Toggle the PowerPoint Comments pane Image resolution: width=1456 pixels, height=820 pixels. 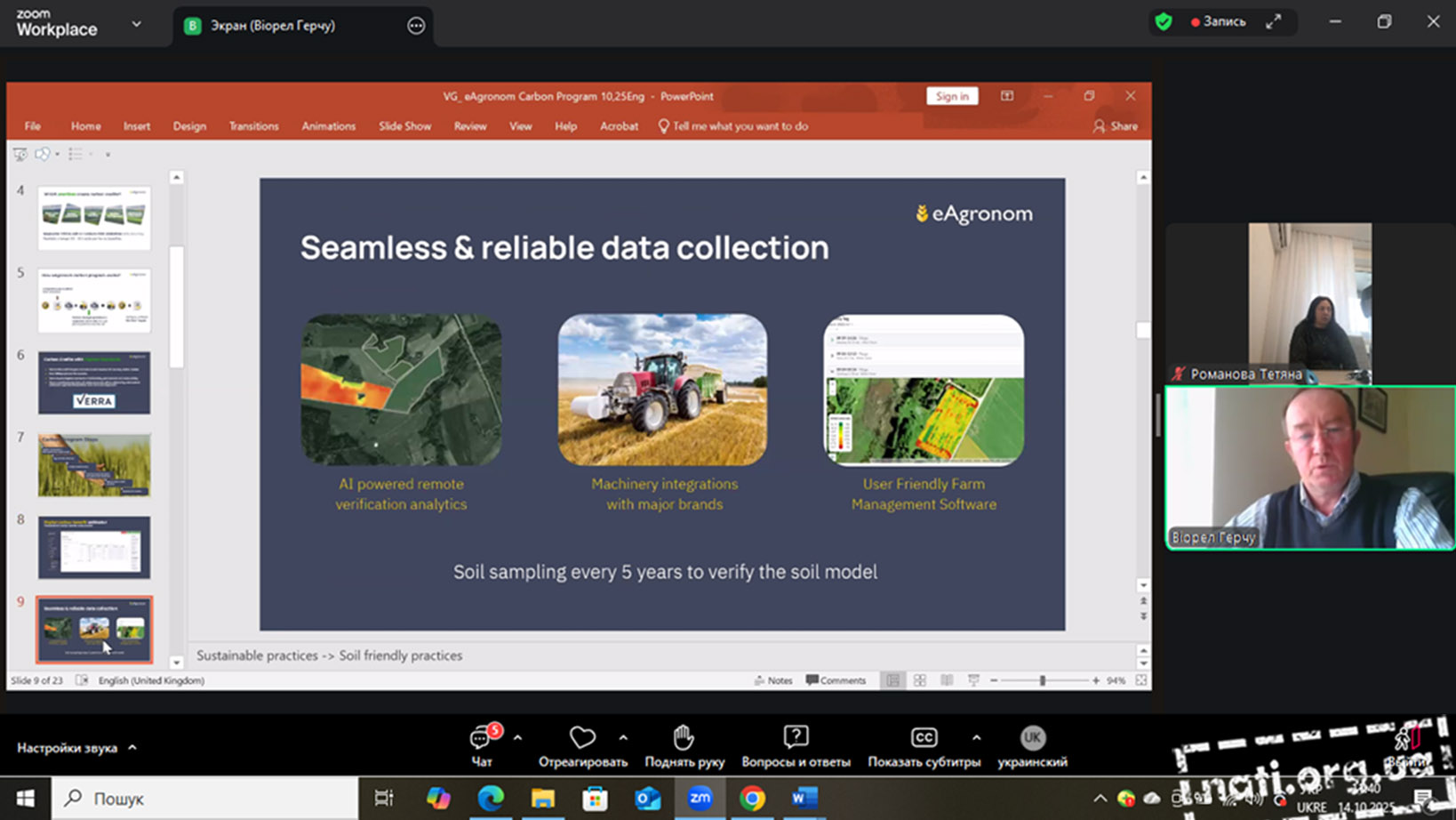tap(836, 680)
